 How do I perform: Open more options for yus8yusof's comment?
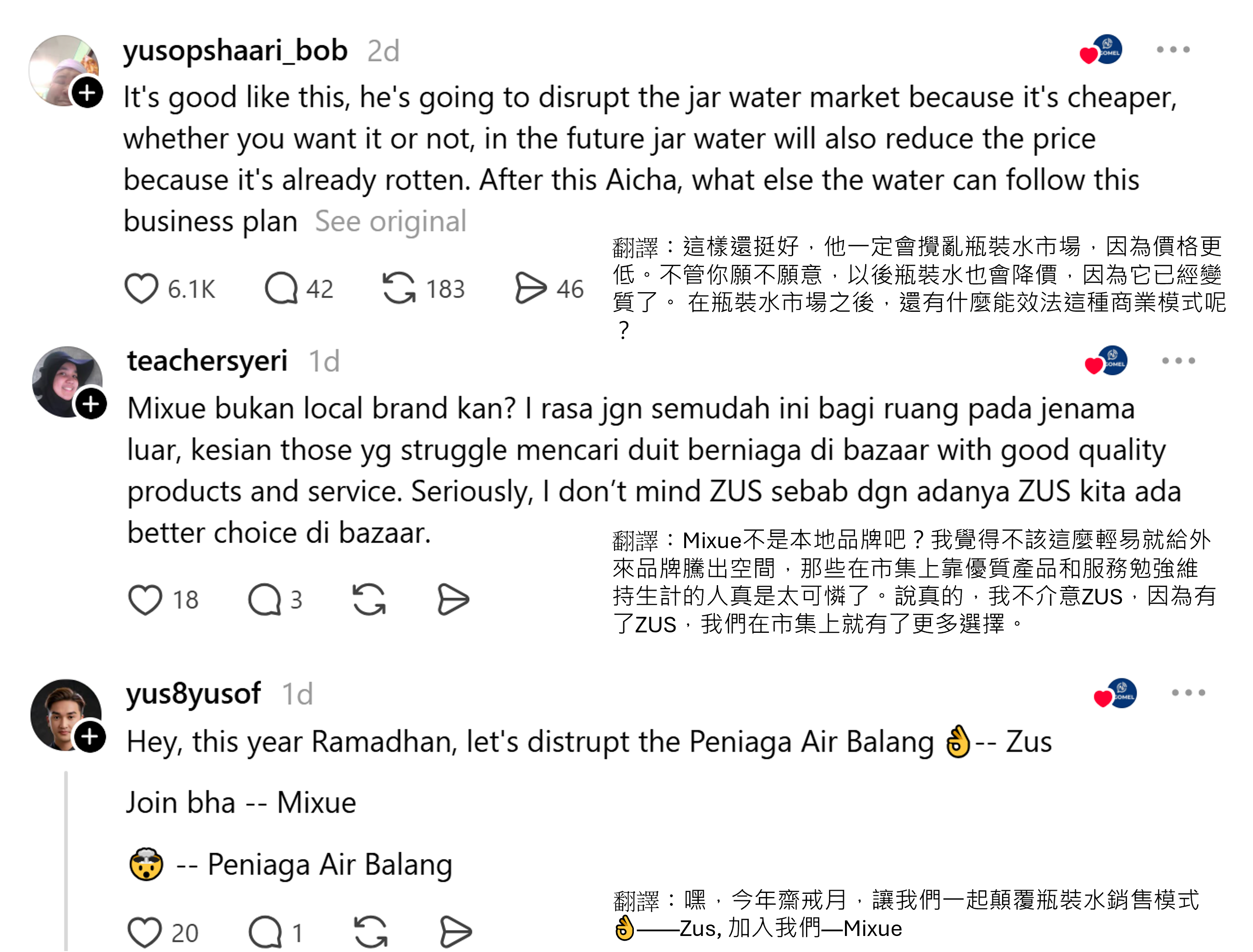[x=1188, y=693]
